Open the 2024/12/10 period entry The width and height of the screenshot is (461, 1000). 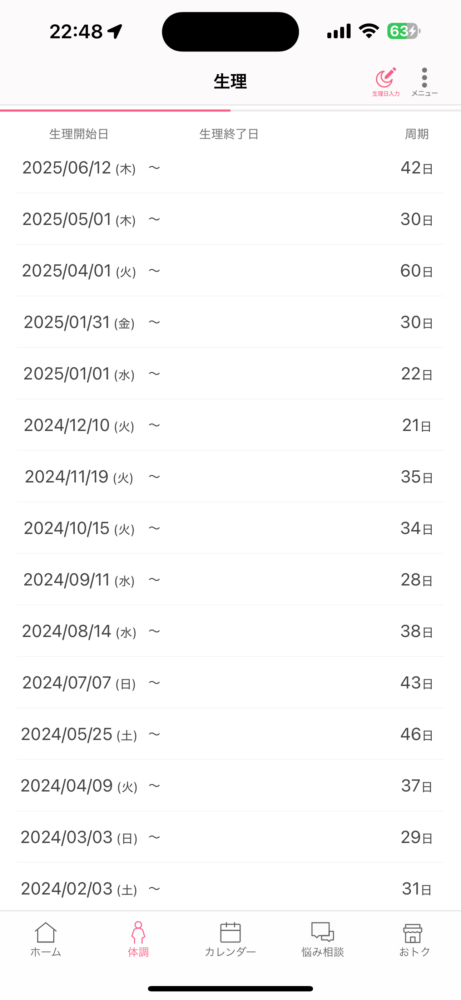click(230, 425)
